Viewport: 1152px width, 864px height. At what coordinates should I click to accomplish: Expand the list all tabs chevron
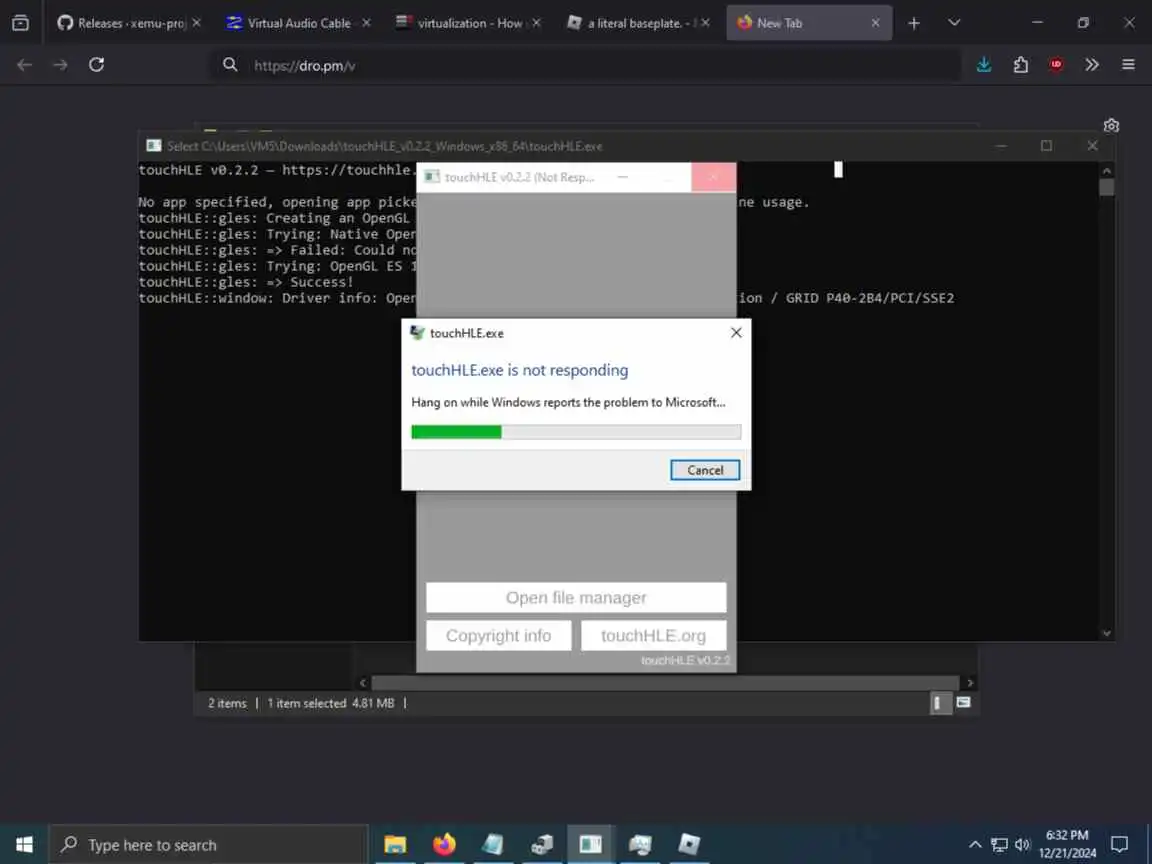[954, 23]
